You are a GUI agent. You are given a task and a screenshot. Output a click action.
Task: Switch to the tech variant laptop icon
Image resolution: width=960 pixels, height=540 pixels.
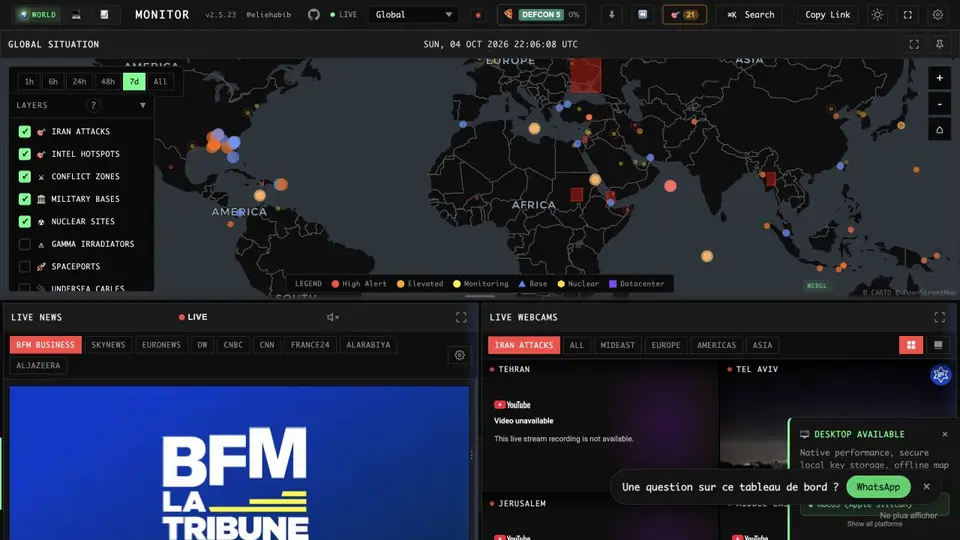(76, 15)
